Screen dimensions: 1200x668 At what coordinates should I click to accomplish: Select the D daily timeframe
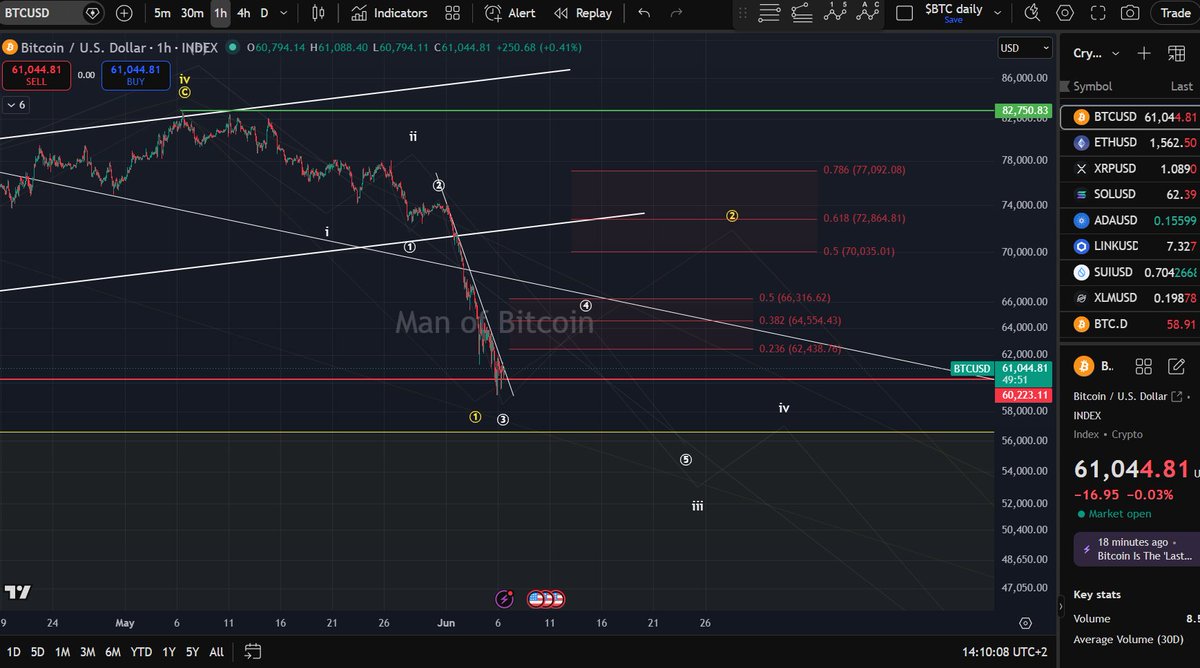point(265,13)
